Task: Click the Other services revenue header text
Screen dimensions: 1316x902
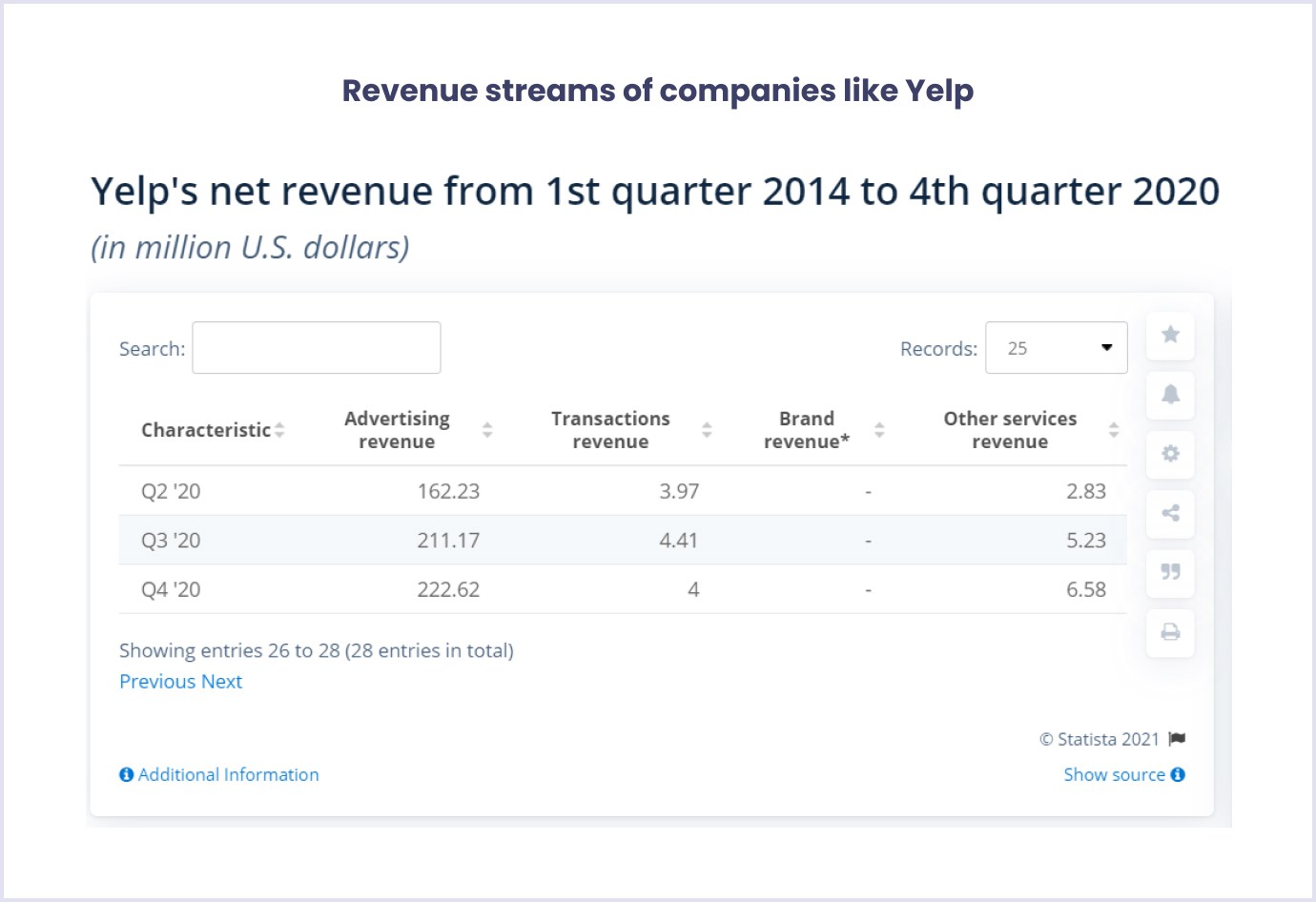Action: 1010,430
